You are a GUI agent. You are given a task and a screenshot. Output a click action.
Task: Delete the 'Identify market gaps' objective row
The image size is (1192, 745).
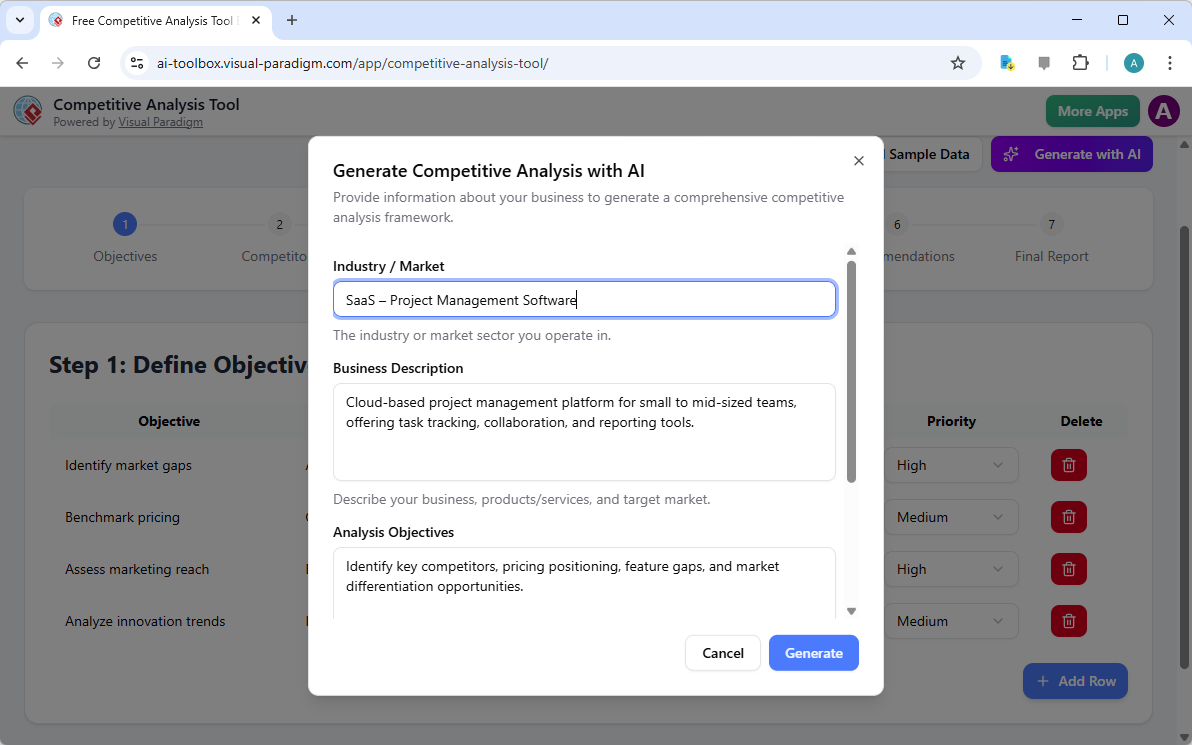(1068, 465)
